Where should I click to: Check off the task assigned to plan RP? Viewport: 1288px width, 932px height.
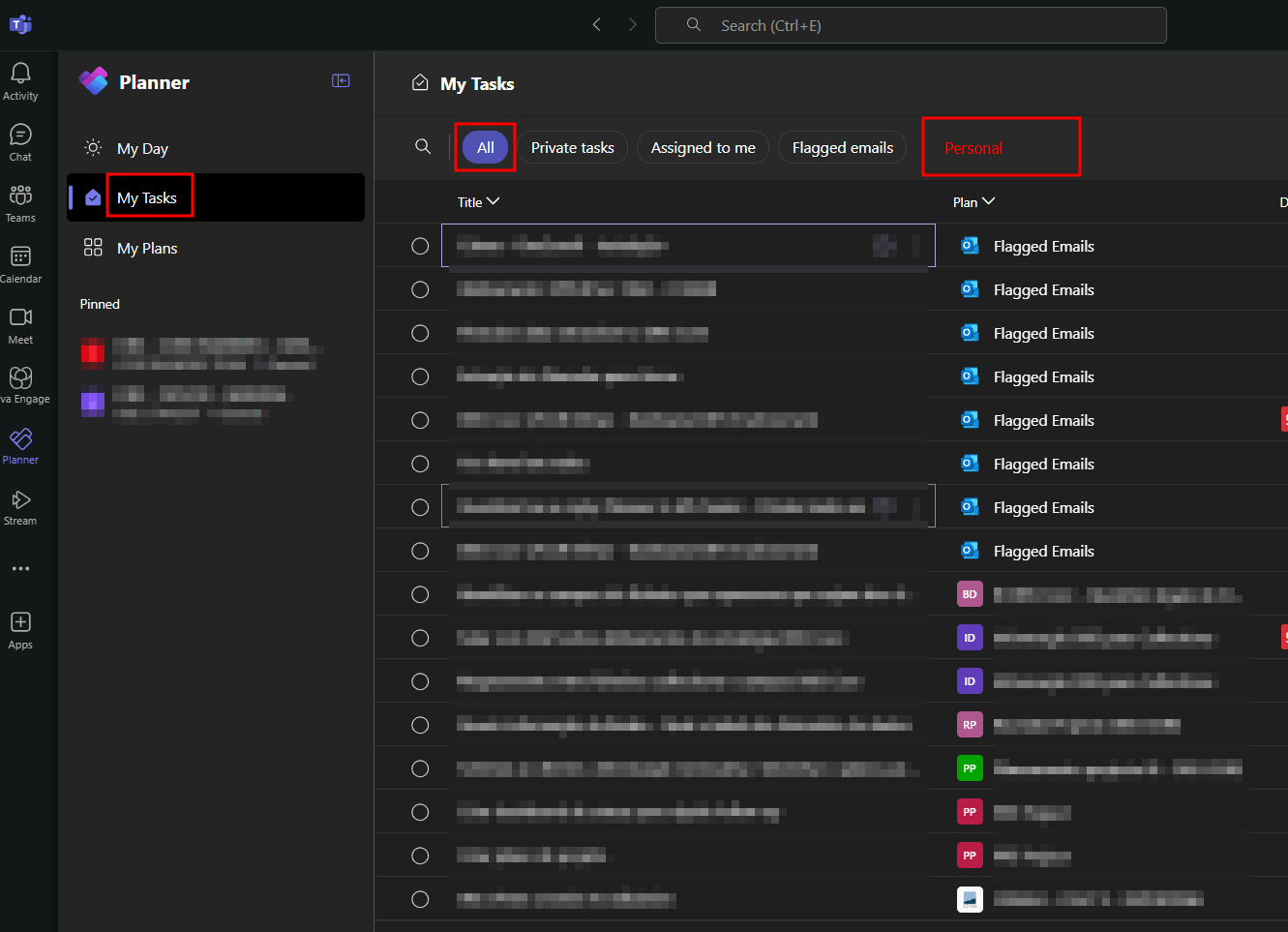pos(420,724)
